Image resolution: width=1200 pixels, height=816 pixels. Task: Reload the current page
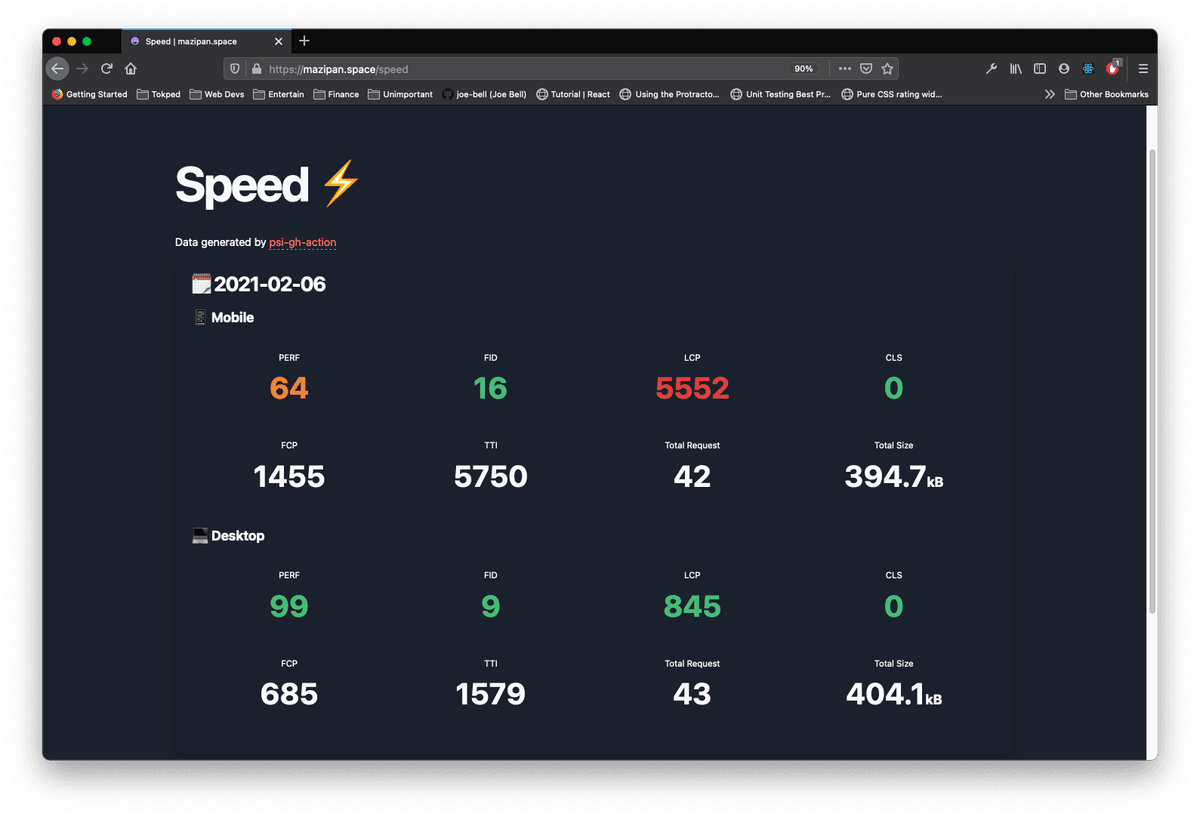pos(106,69)
